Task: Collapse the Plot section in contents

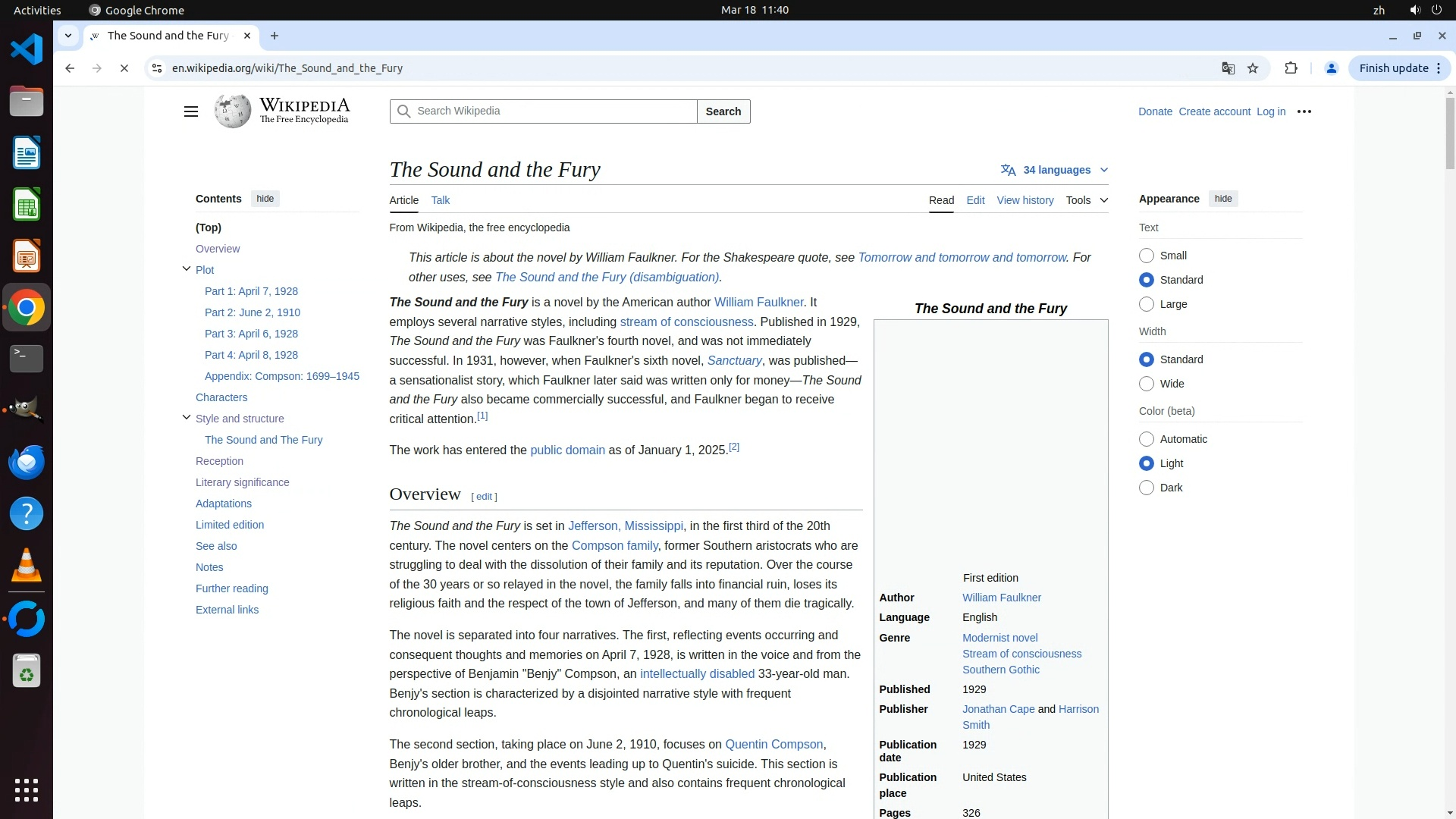Action: point(187,268)
